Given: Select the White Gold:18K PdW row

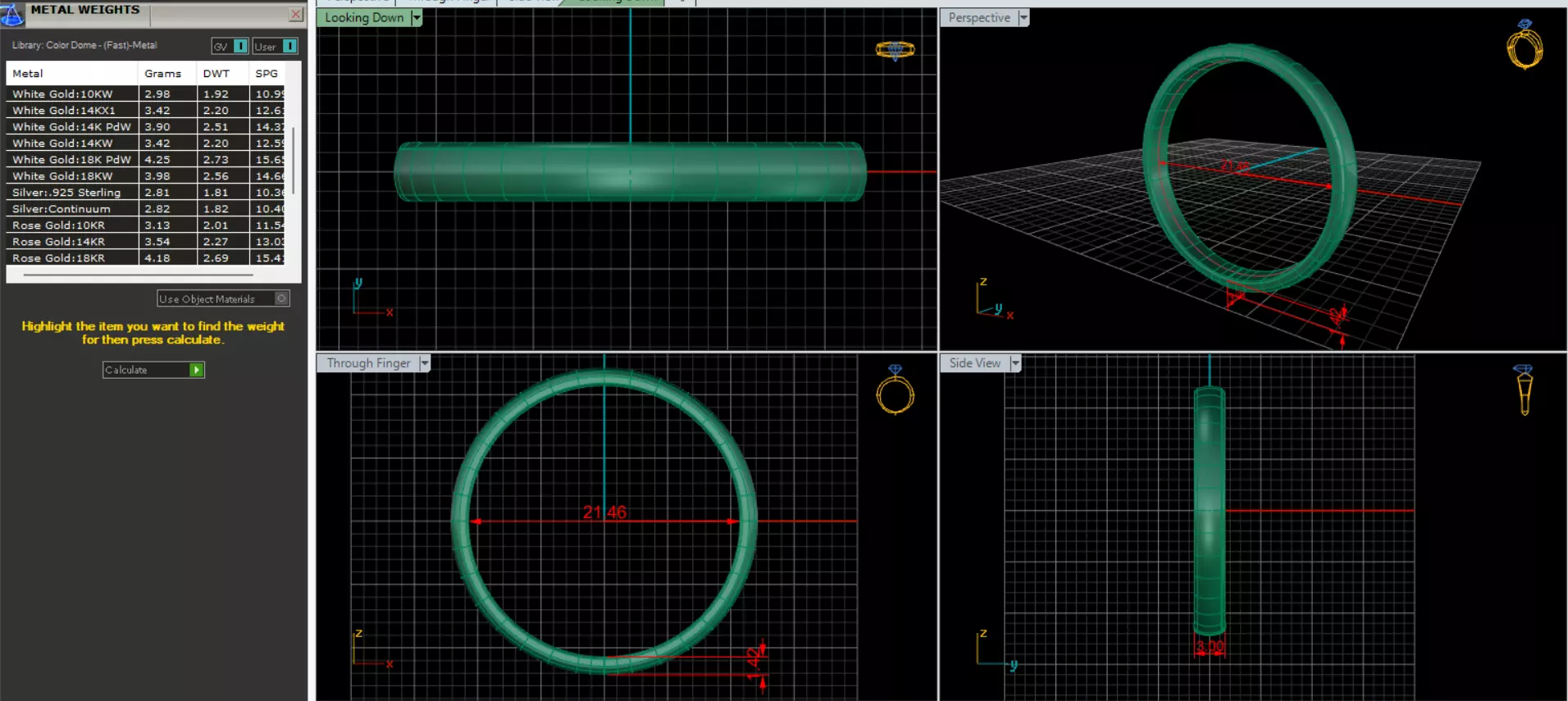Looking at the screenshot, I should pos(145,159).
